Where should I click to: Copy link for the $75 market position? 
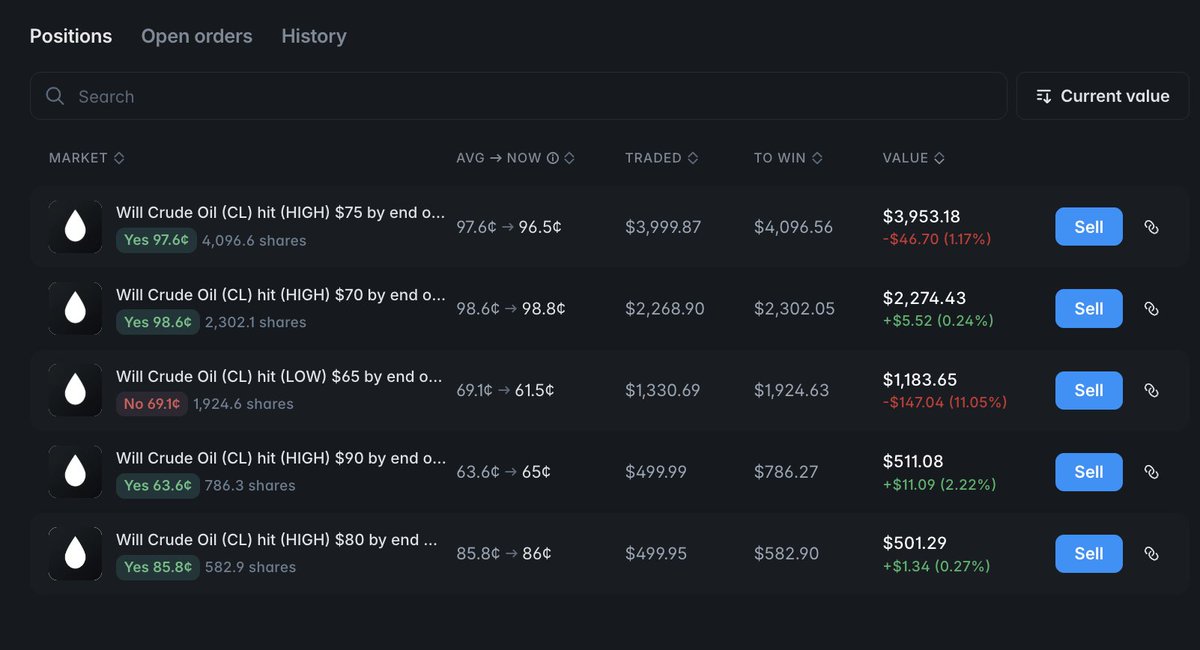1151,227
